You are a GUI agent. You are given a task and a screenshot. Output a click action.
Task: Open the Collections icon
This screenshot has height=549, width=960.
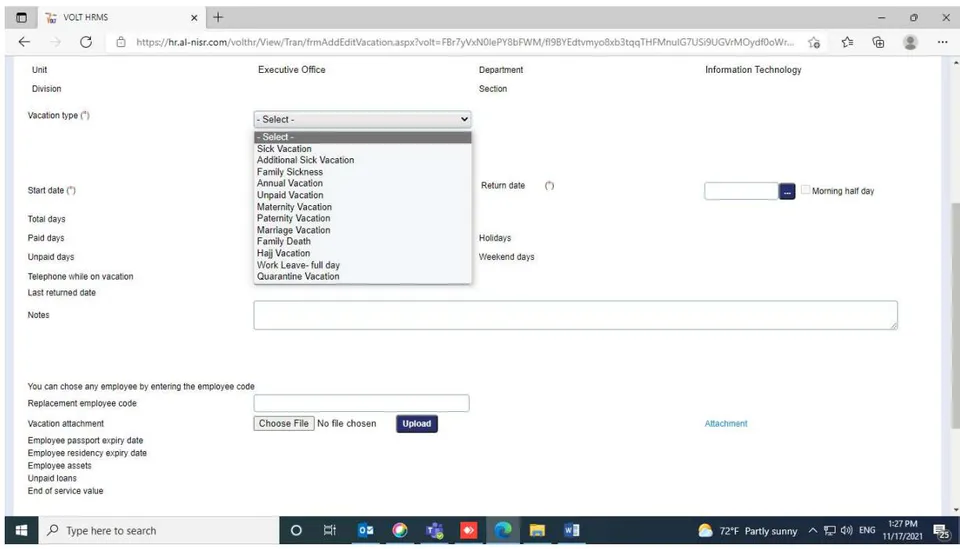[x=878, y=42]
